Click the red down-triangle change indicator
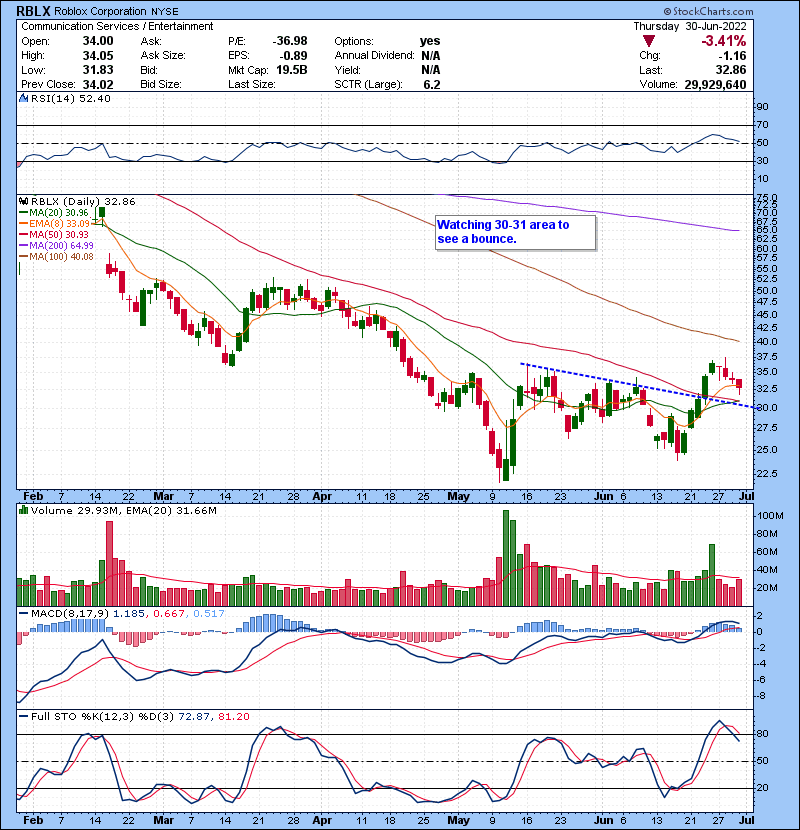Viewport: 800px width, 830px height. [649, 41]
